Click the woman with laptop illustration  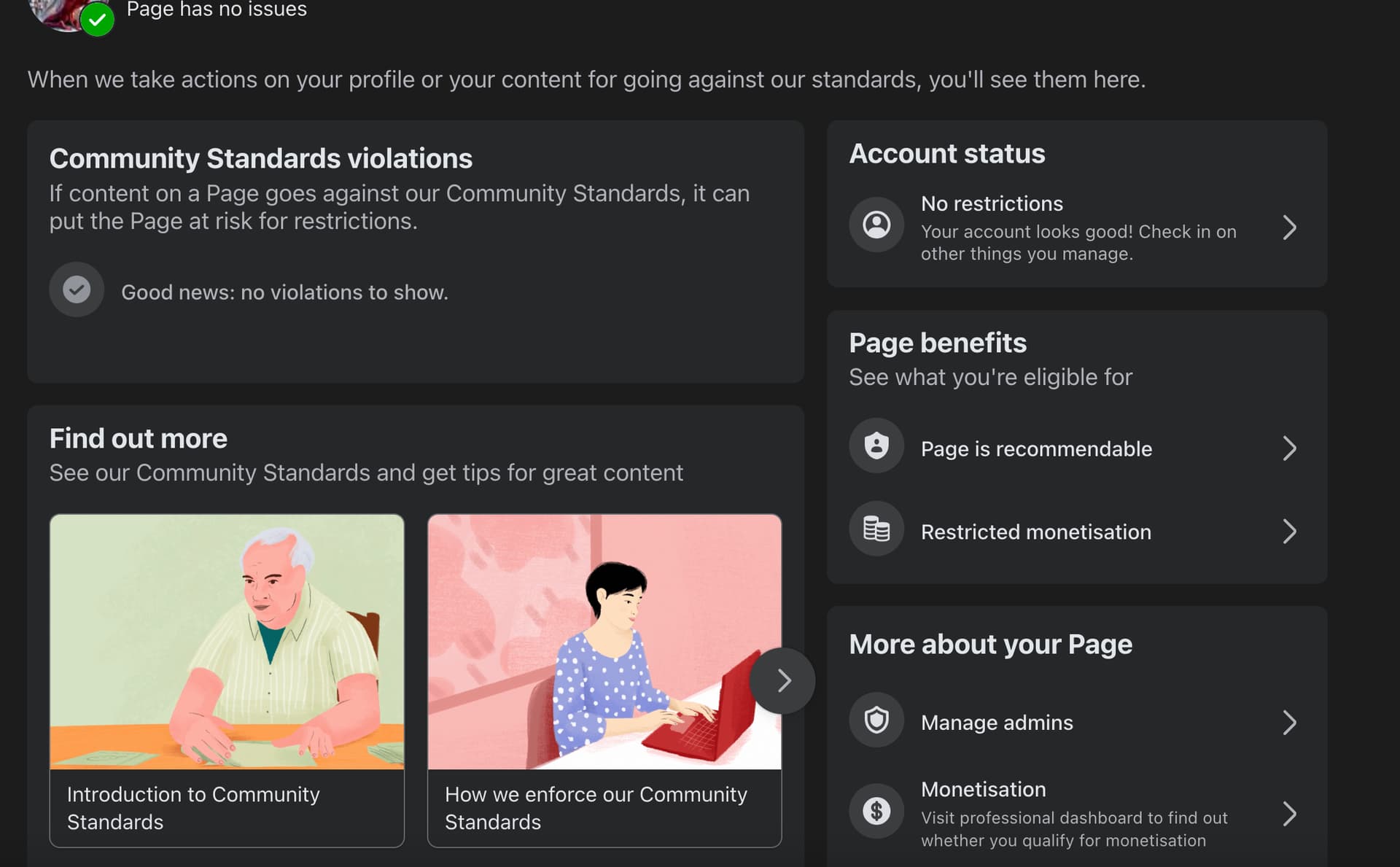coord(583,642)
